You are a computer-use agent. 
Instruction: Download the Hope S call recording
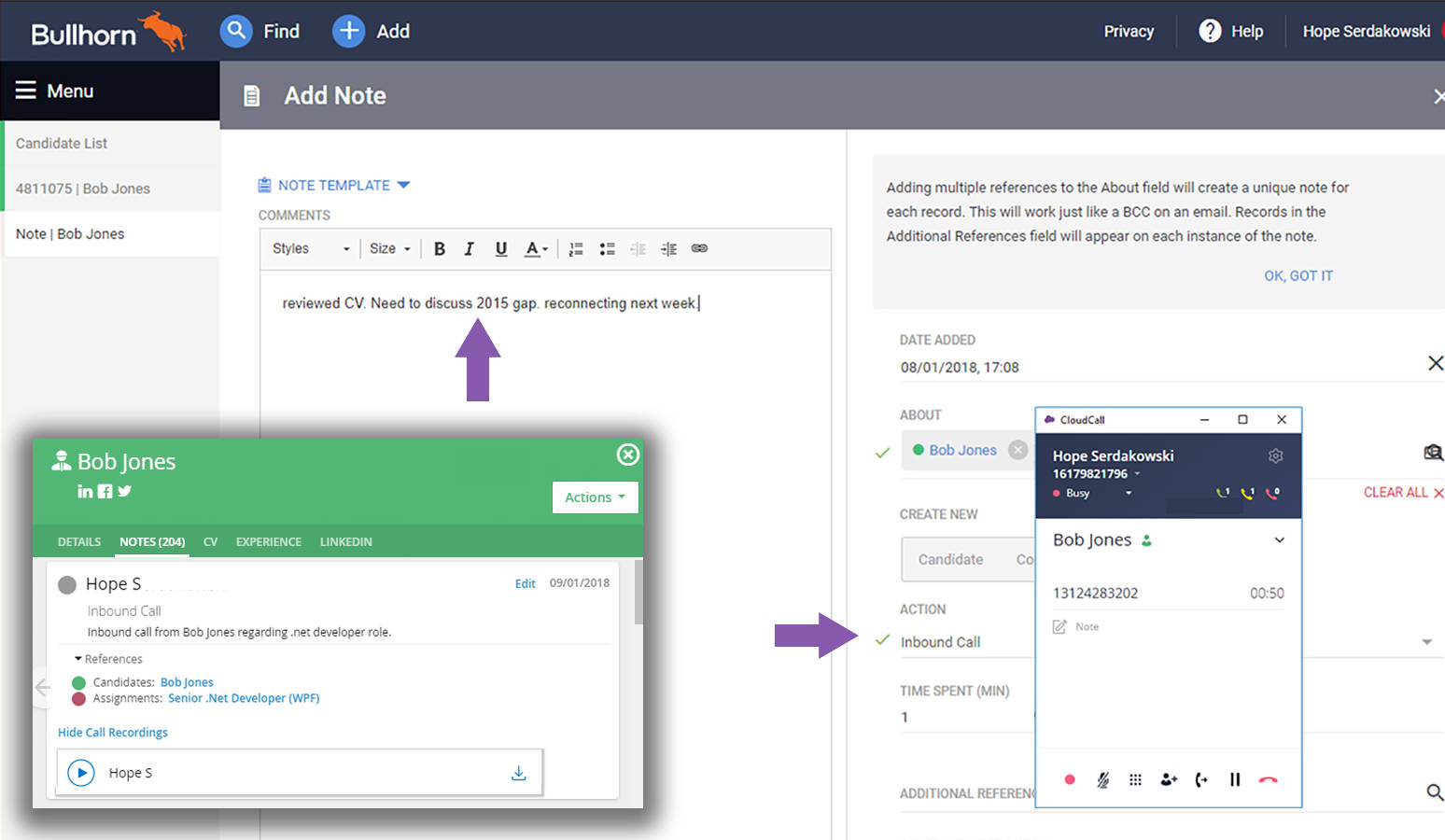click(518, 773)
